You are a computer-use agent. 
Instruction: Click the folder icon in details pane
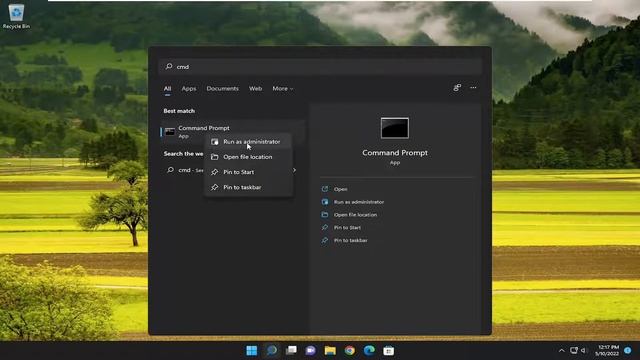point(325,215)
